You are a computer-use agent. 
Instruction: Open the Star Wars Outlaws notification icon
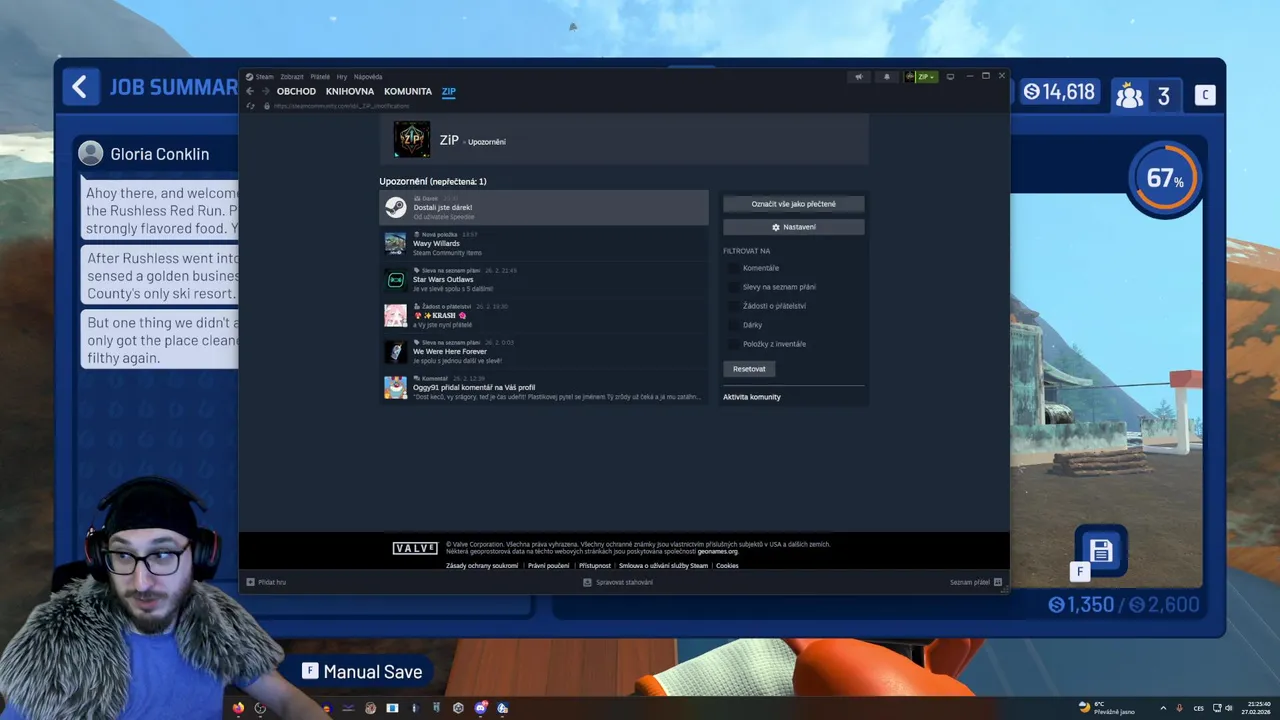click(x=396, y=279)
